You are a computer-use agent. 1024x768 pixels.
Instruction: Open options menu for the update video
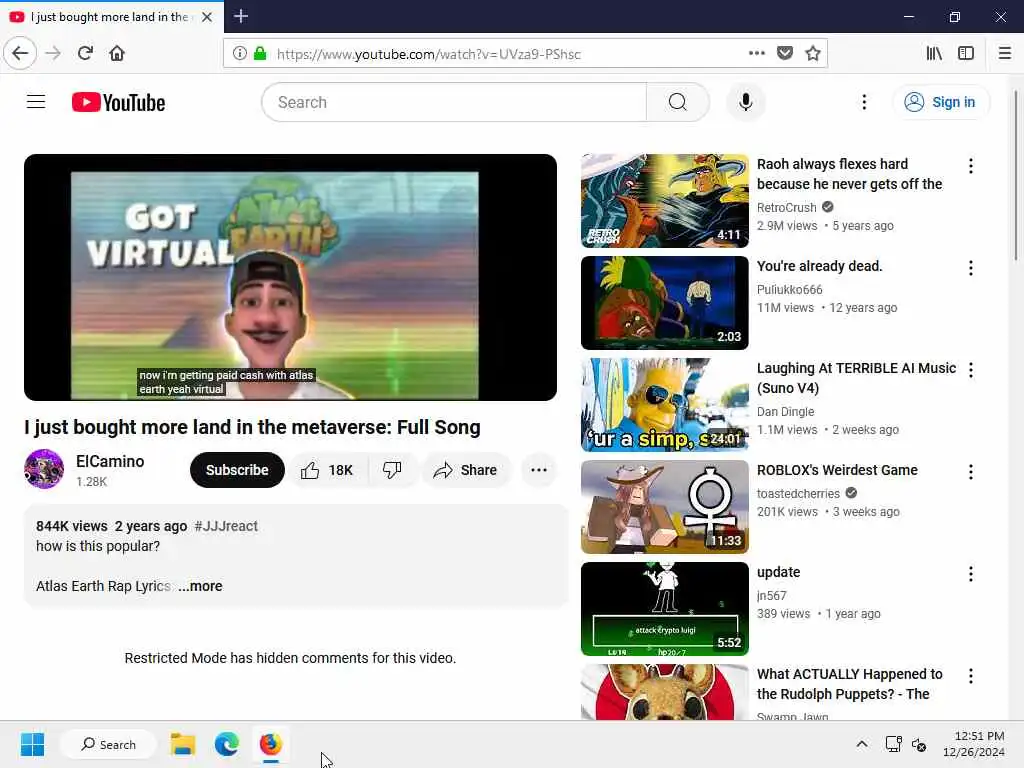[x=970, y=573]
